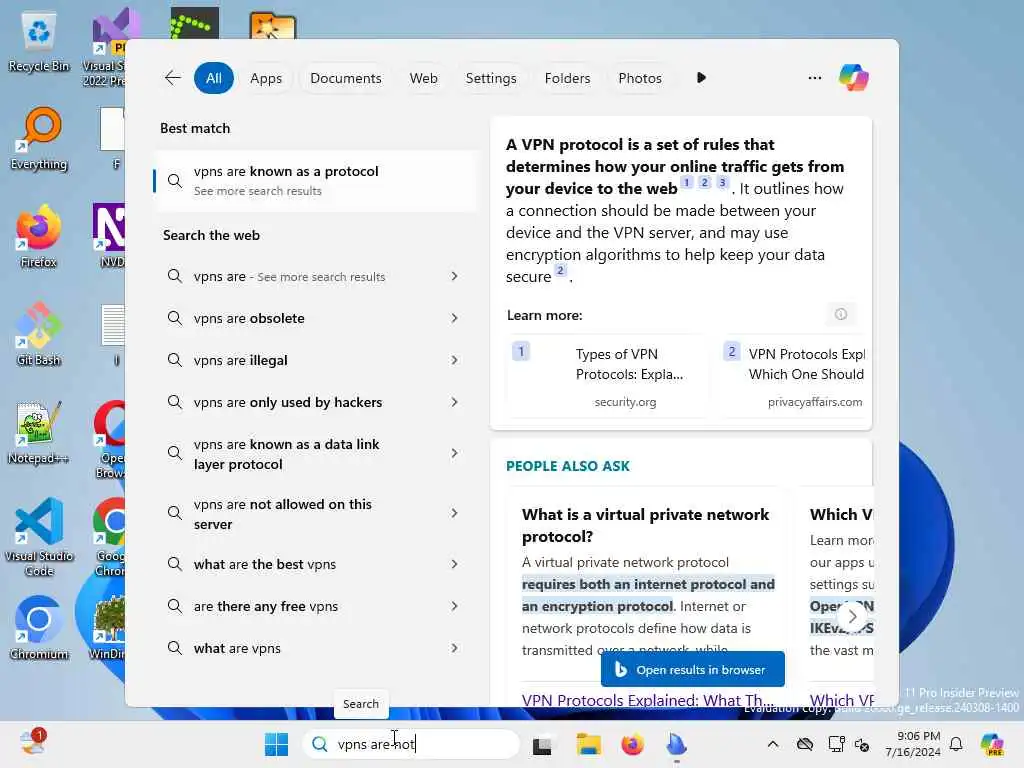Open Recycle Bin desktop icon
This screenshot has width=1024, height=768.
point(39,40)
